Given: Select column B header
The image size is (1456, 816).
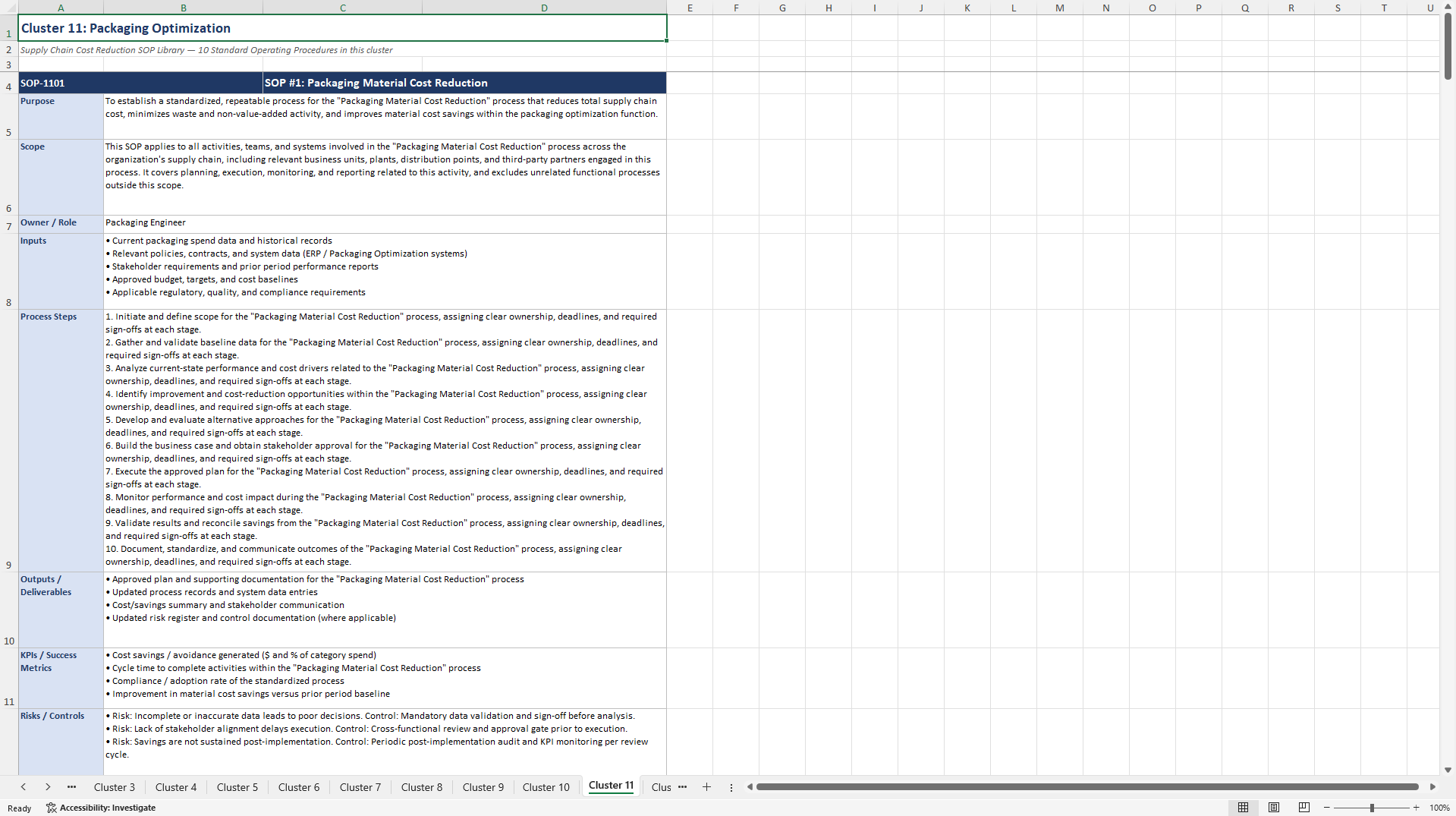Looking at the screenshot, I should [x=183, y=8].
